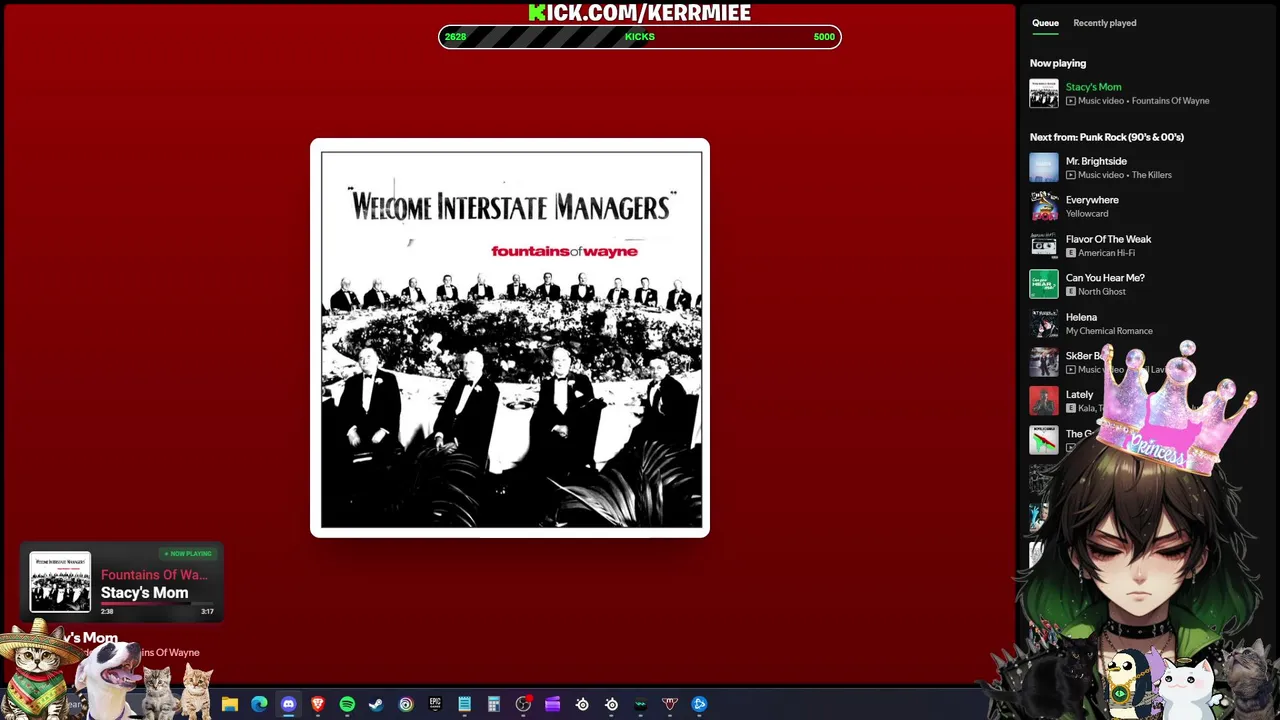Open the Notepad taskbar icon

(464, 704)
